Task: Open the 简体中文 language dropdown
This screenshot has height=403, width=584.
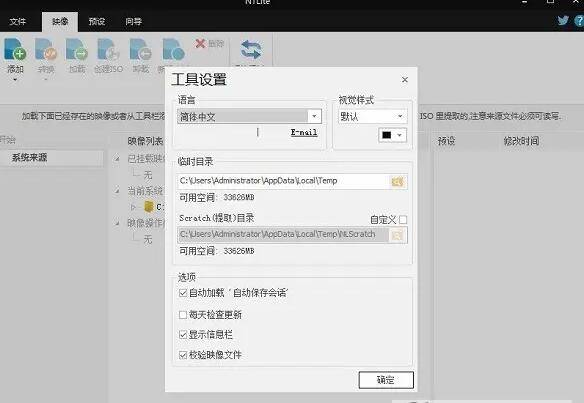Action: [250, 116]
